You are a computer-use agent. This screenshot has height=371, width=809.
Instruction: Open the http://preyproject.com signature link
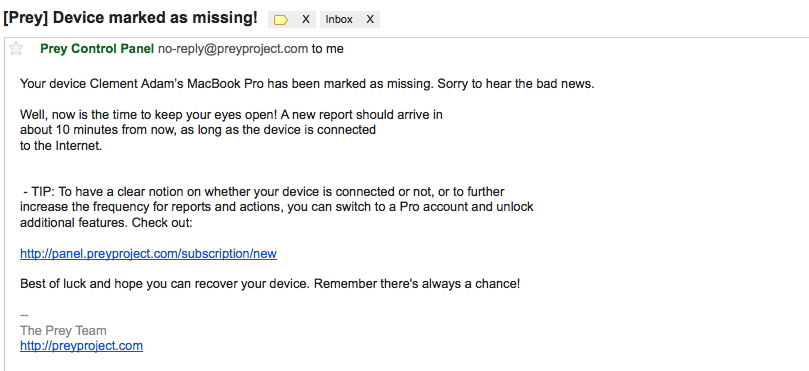(x=82, y=346)
